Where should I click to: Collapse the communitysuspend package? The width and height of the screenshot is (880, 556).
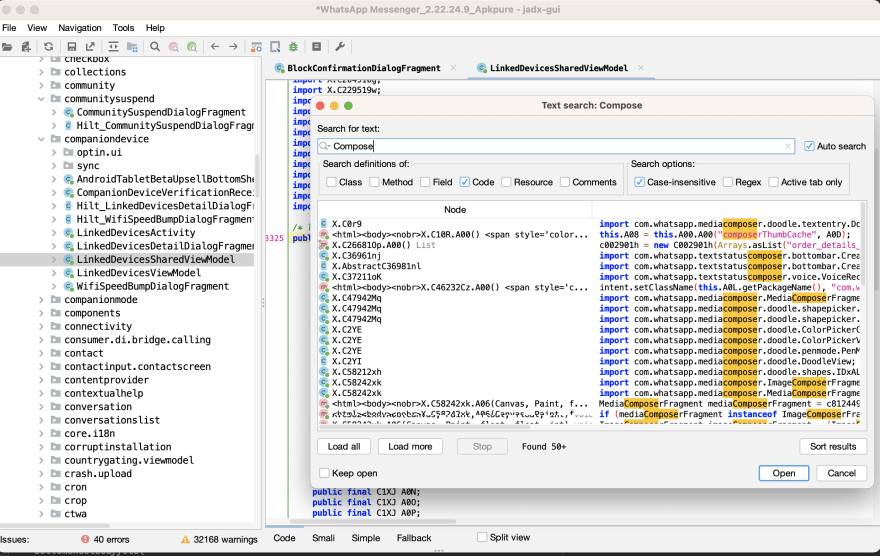coord(41,99)
